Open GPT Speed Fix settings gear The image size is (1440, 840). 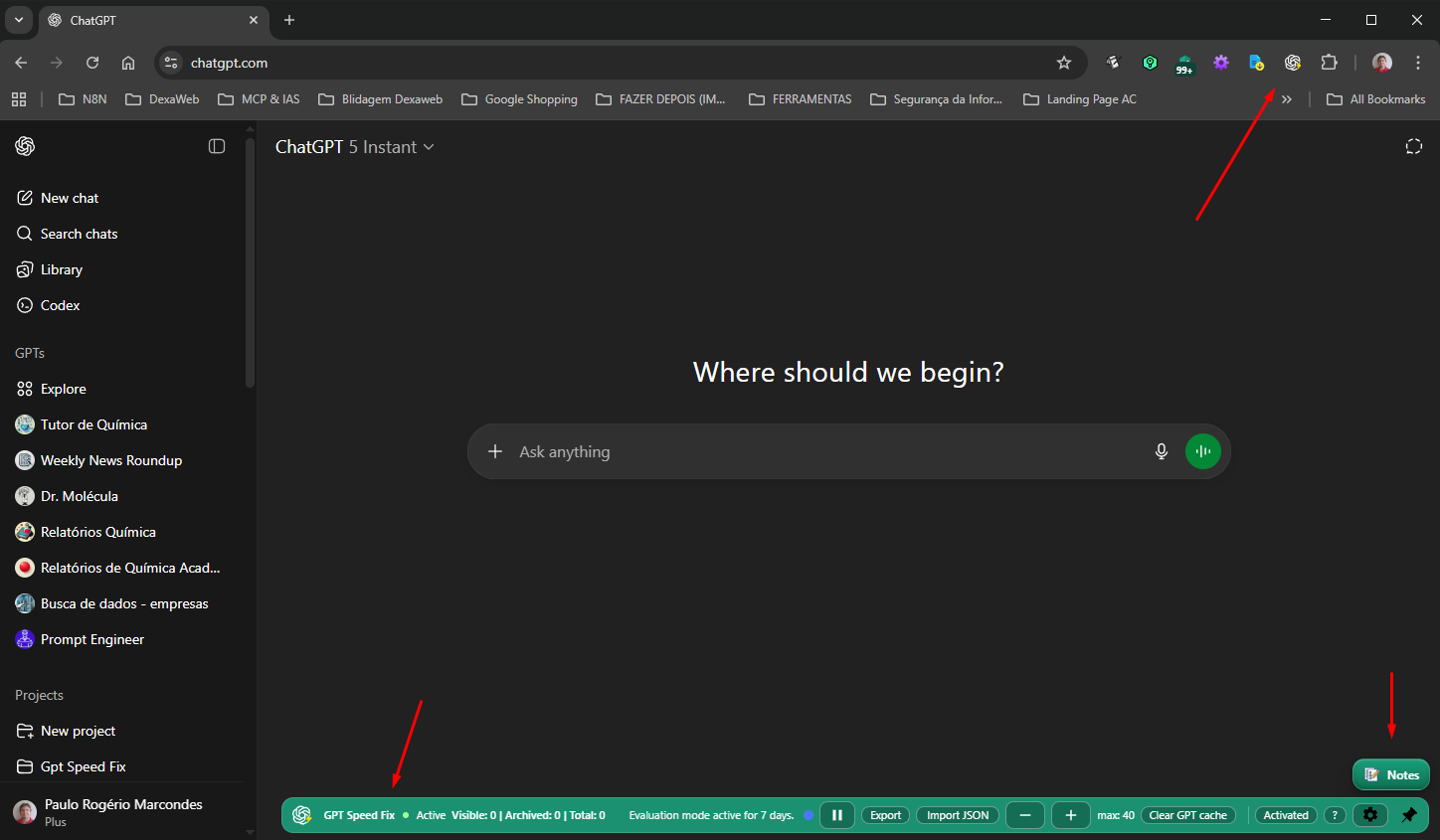(1370, 815)
